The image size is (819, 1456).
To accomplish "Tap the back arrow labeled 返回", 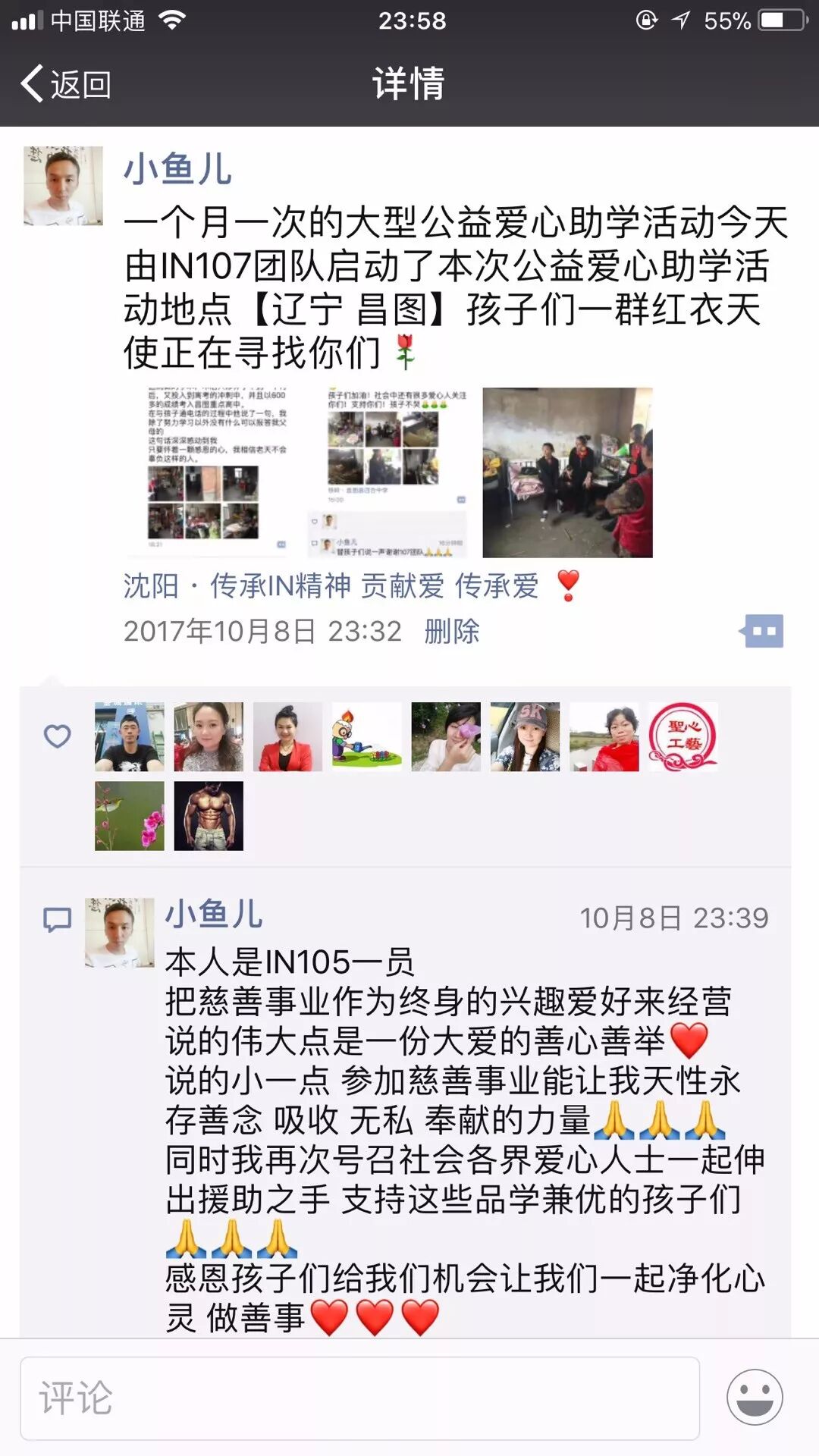I will [67, 83].
